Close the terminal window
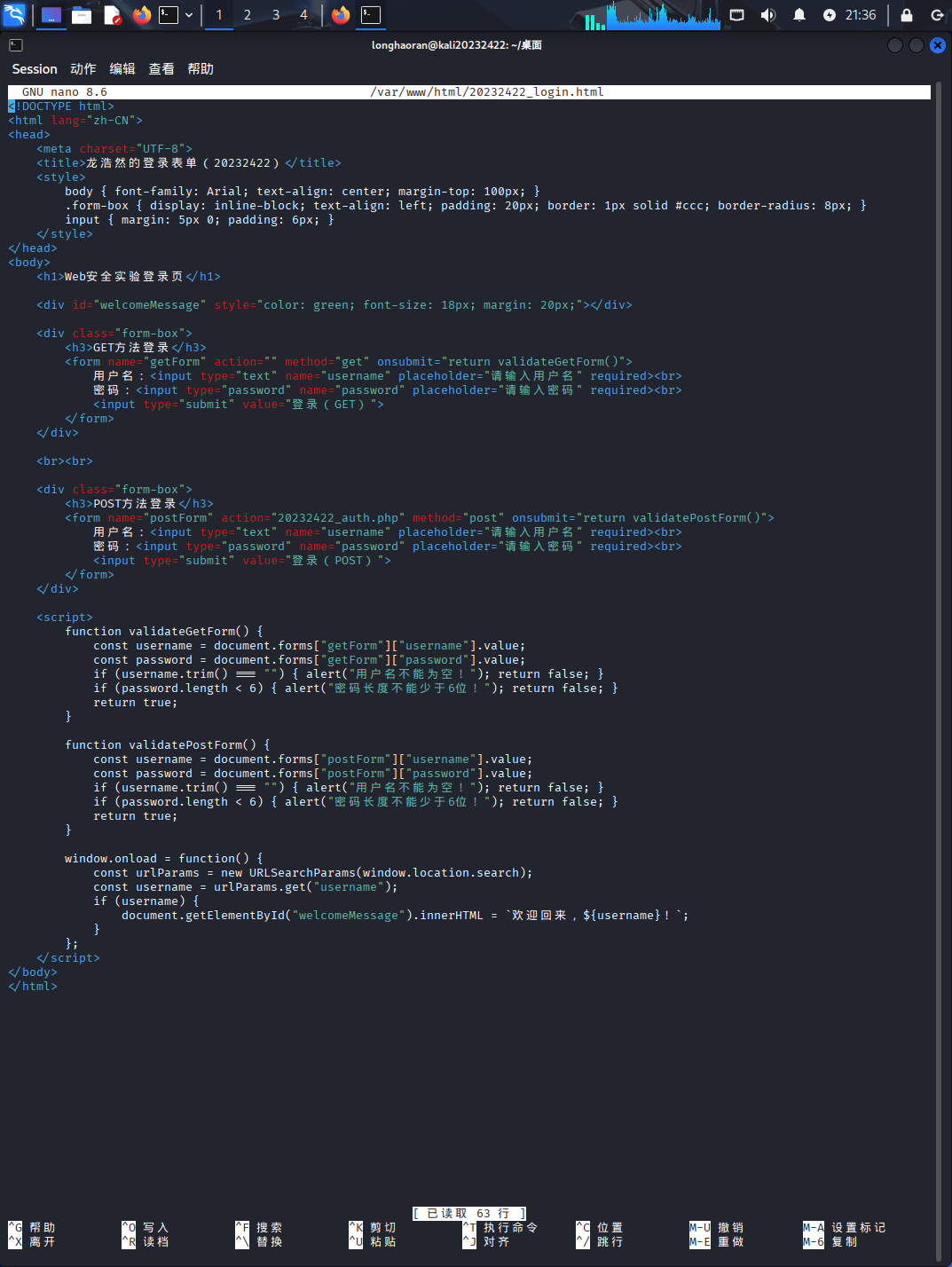This screenshot has height=1267, width=952. point(938,45)
